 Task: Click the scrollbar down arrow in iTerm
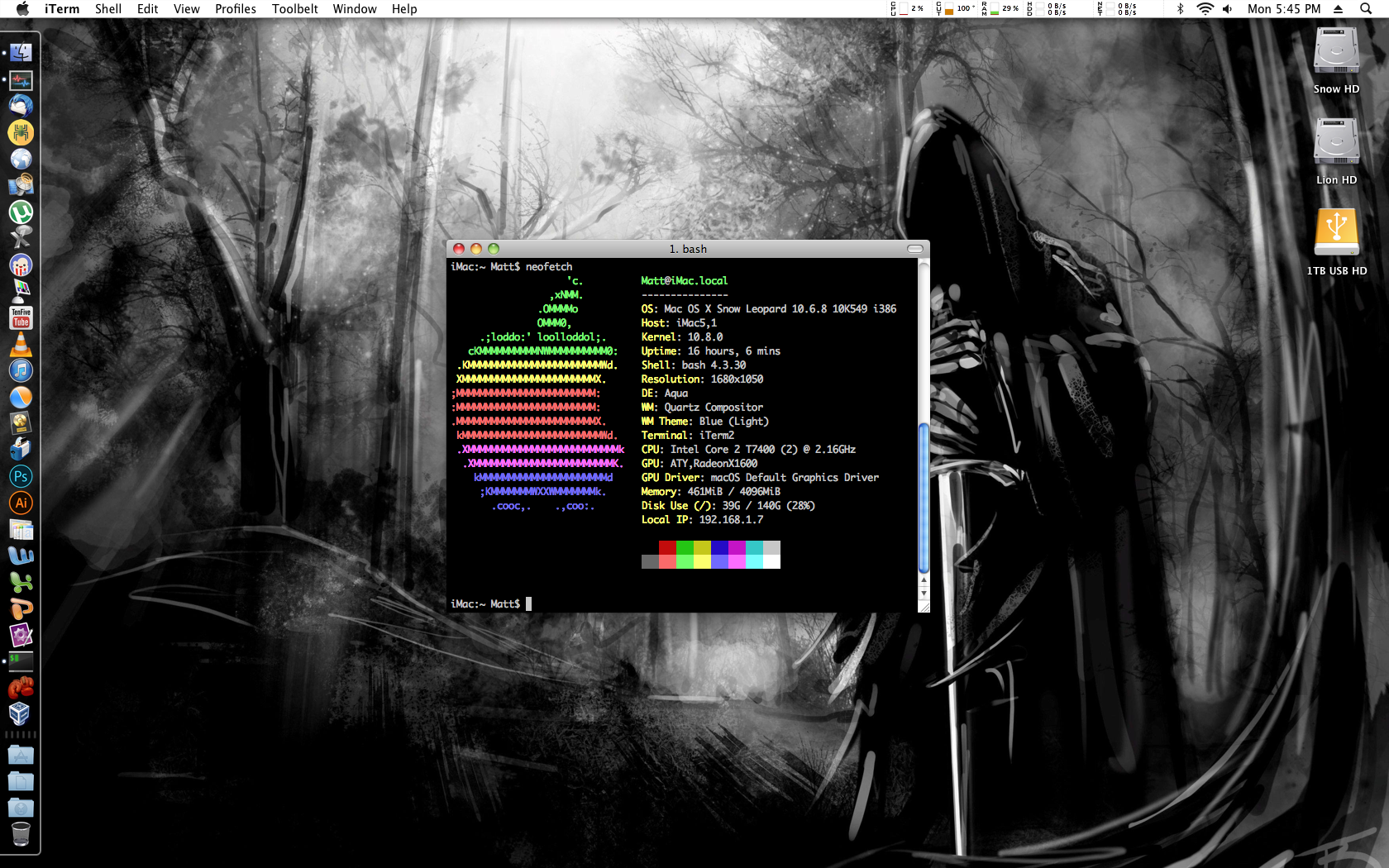[924, 594]
